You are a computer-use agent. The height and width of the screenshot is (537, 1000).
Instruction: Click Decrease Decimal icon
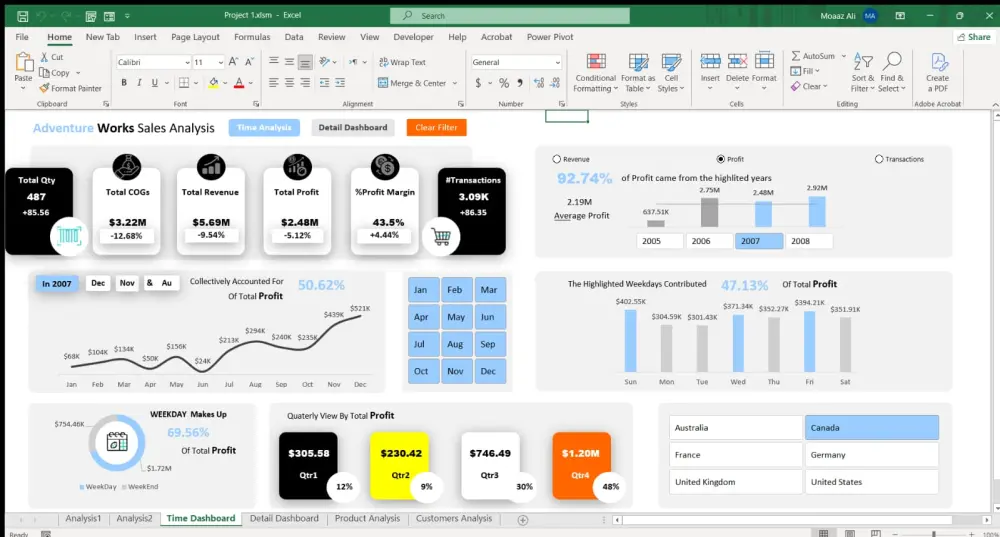(x=555, y=83)
